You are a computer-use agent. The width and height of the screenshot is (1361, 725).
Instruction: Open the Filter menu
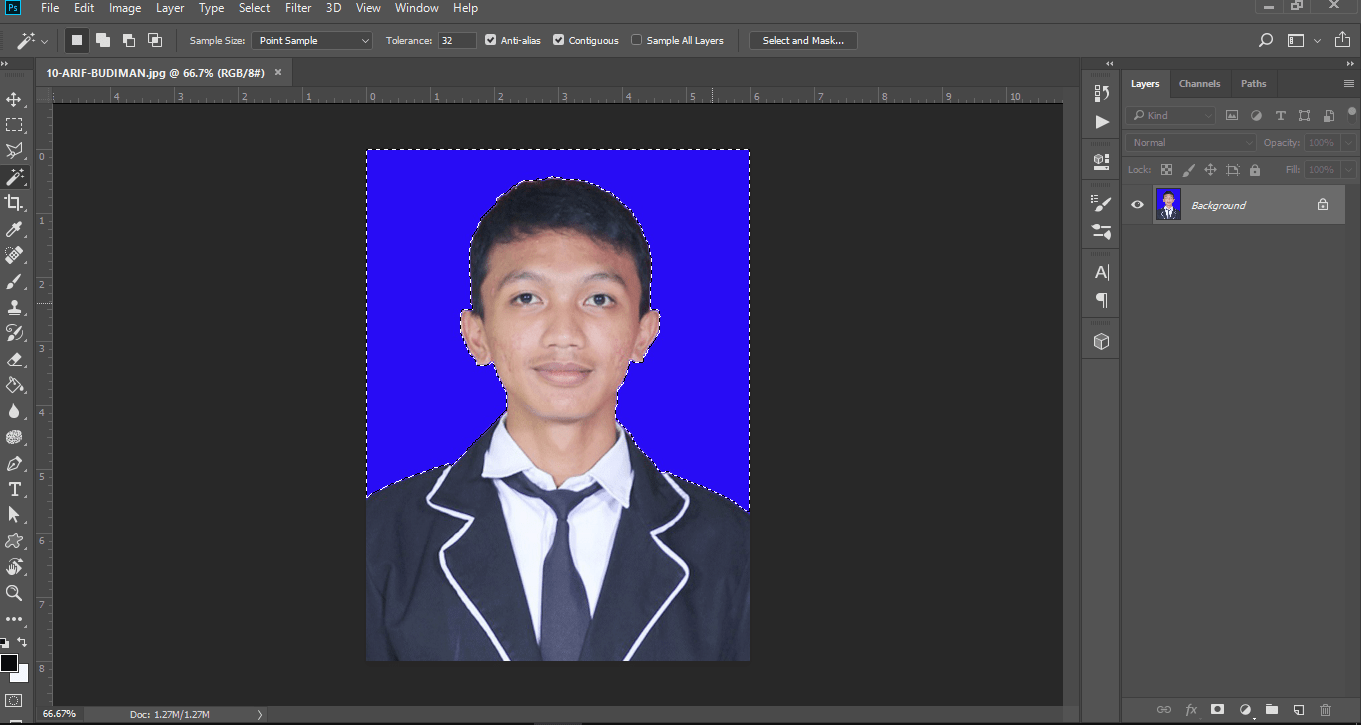click(298, 8)
